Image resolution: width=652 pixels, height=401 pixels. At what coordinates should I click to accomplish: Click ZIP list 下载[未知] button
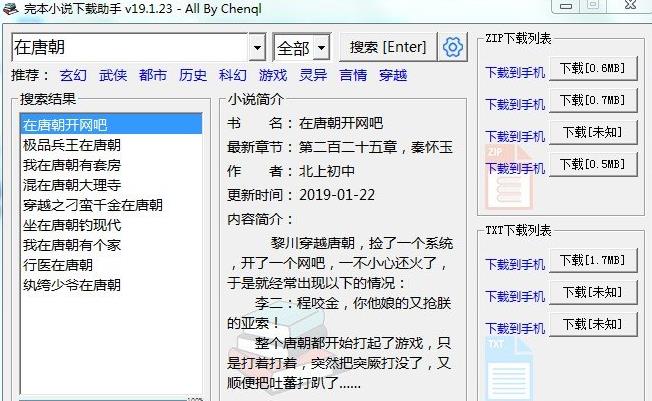click(x=593, y=132)
